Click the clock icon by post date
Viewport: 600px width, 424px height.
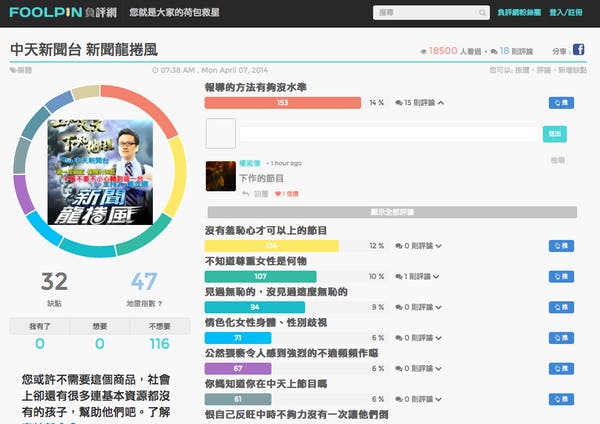pos(155,70)
